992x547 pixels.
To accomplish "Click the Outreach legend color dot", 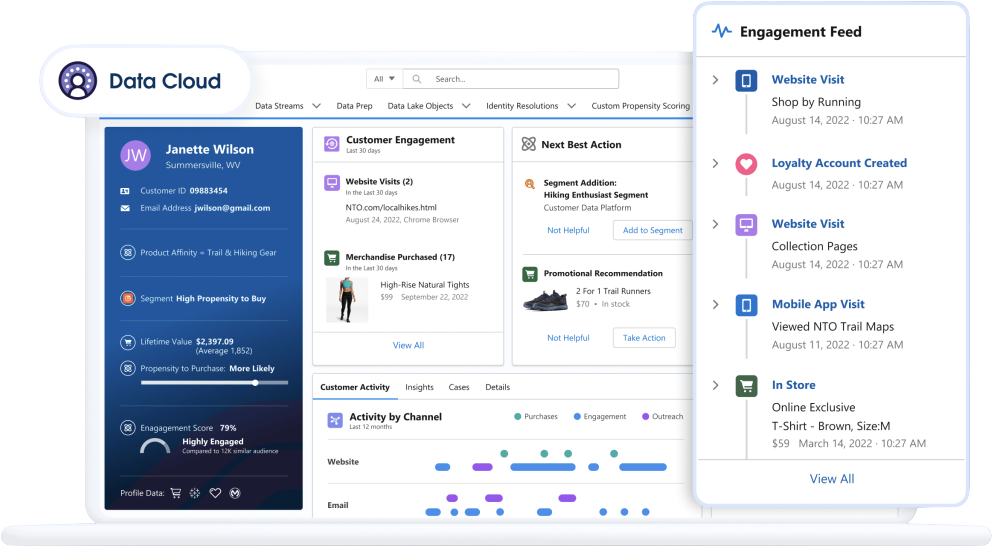I will (645, 417).
